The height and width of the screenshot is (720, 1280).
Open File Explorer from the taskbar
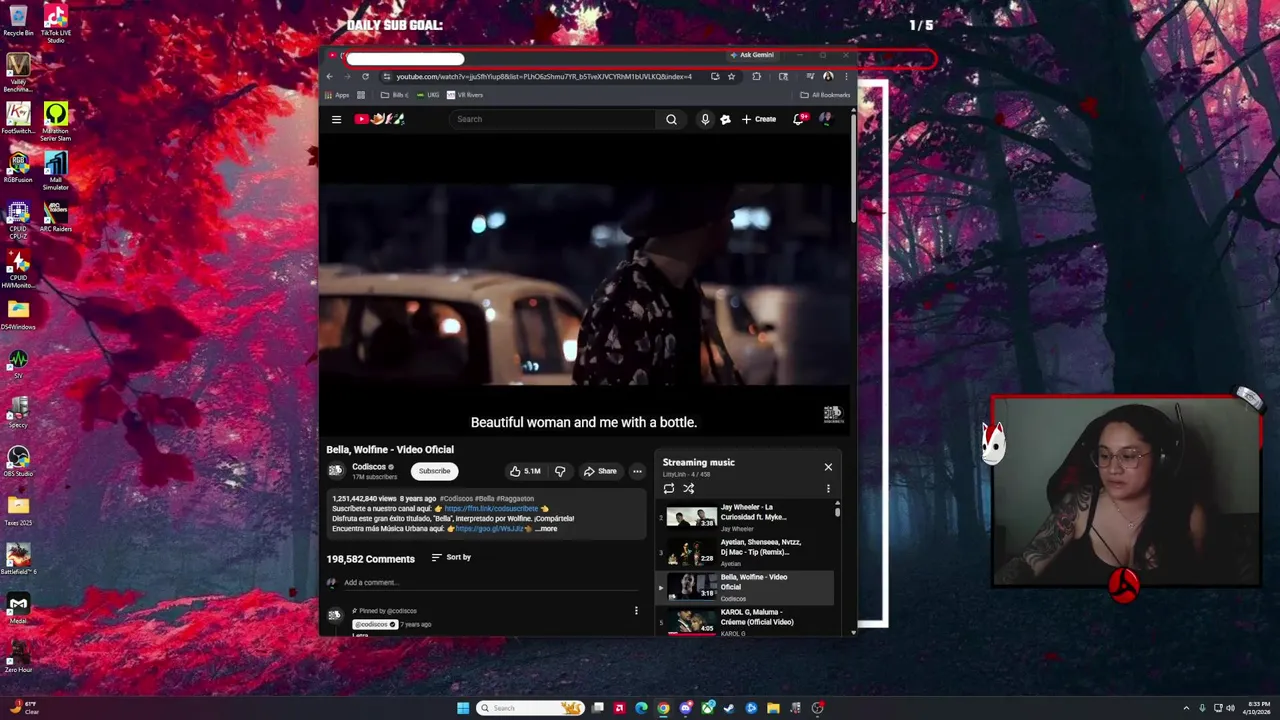click(773, 708)
